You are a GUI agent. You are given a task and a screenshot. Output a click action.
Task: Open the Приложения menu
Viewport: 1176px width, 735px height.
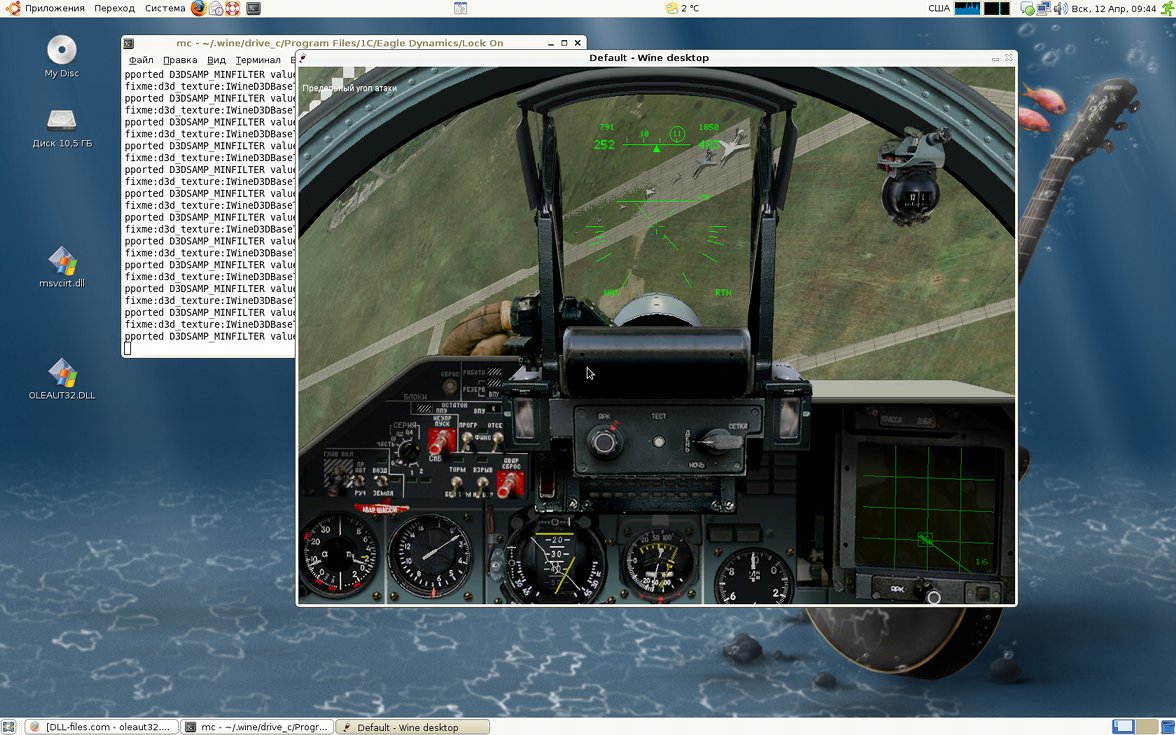54,8
